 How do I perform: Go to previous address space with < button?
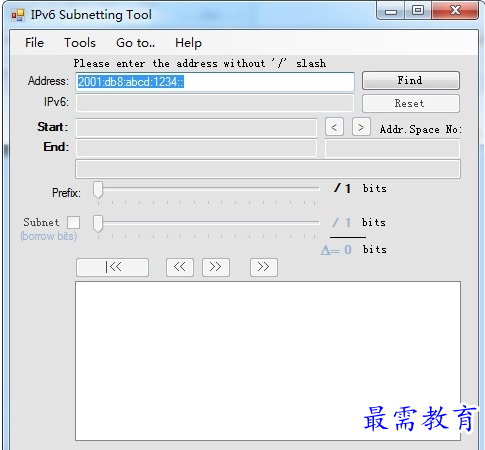coord(334,127)
